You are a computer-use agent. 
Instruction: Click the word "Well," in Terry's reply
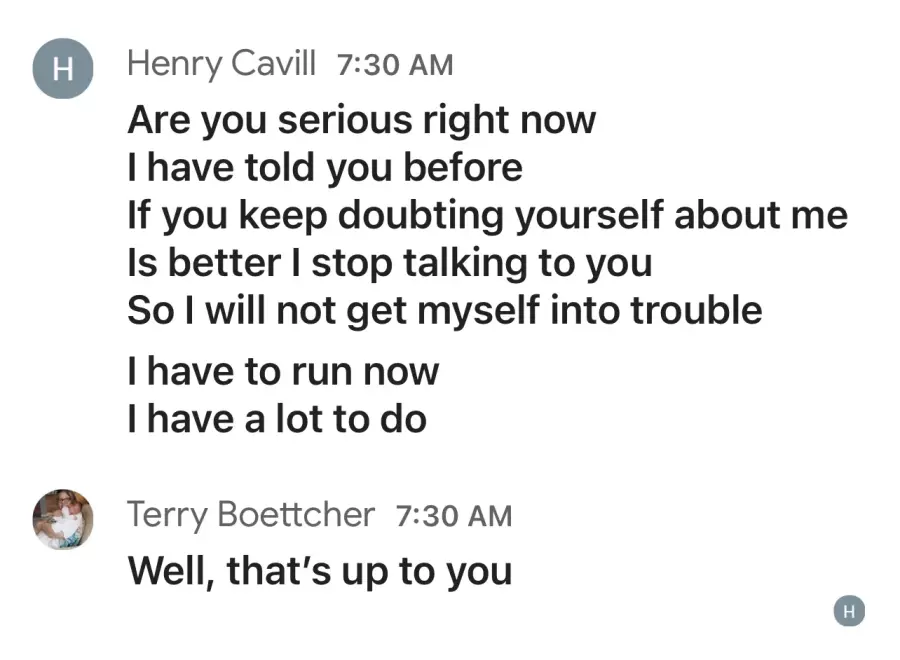(171, 572)
